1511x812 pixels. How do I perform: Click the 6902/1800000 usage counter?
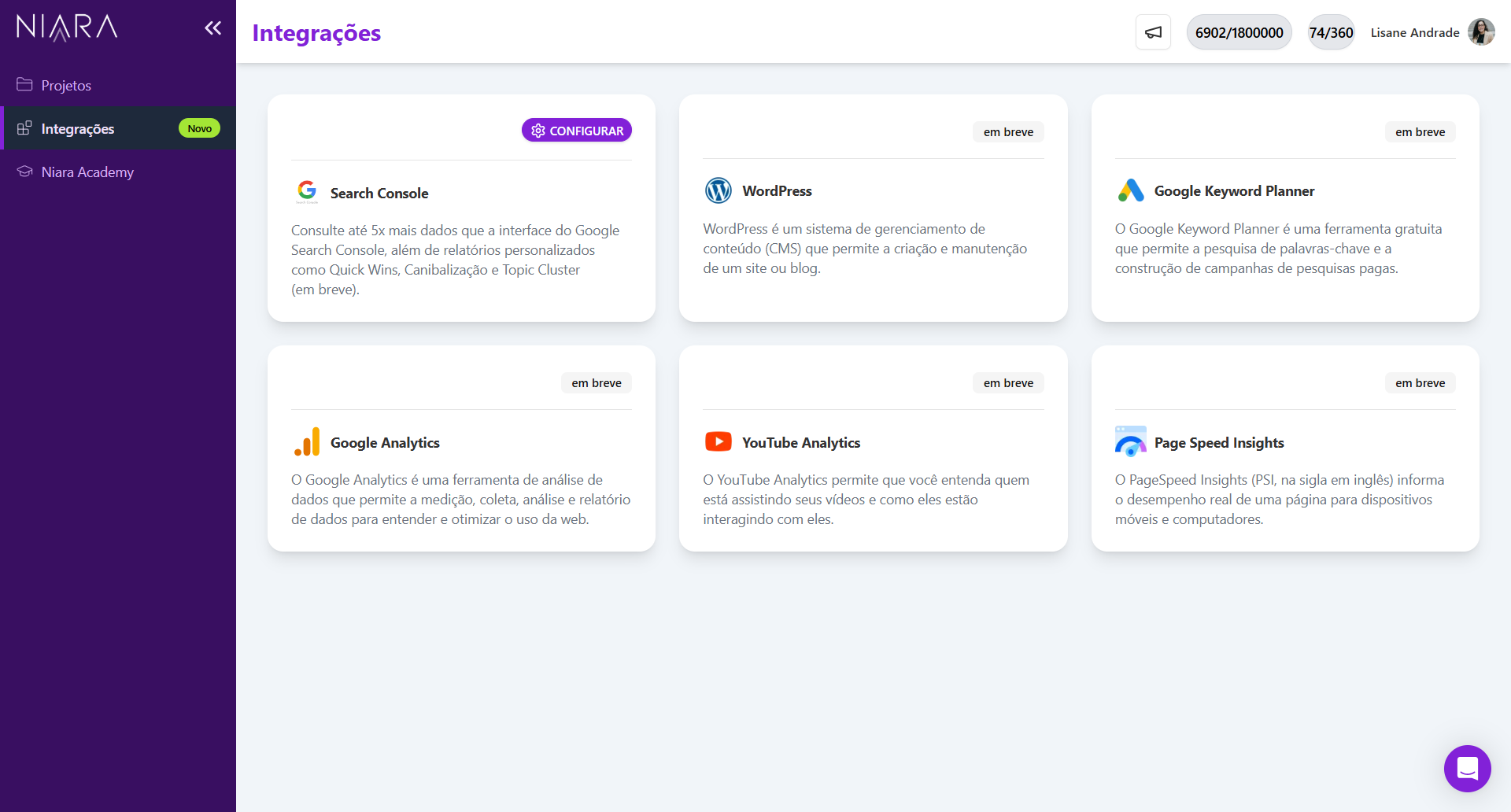point(1239,32)
